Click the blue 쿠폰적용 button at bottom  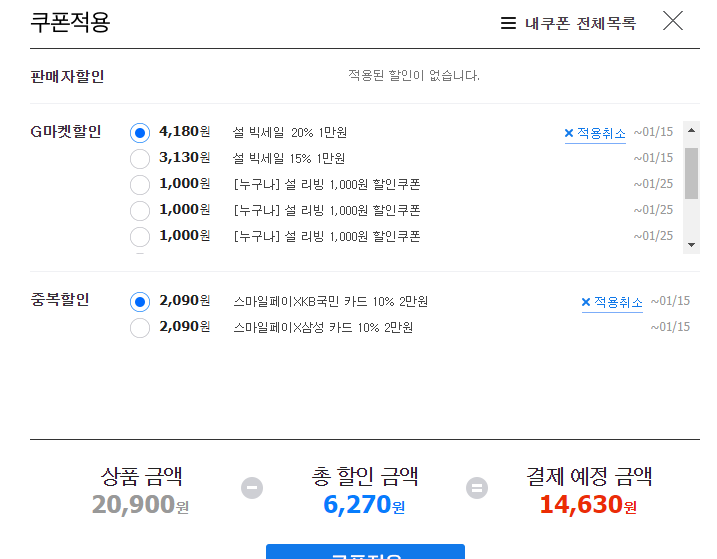coord(365,552)
